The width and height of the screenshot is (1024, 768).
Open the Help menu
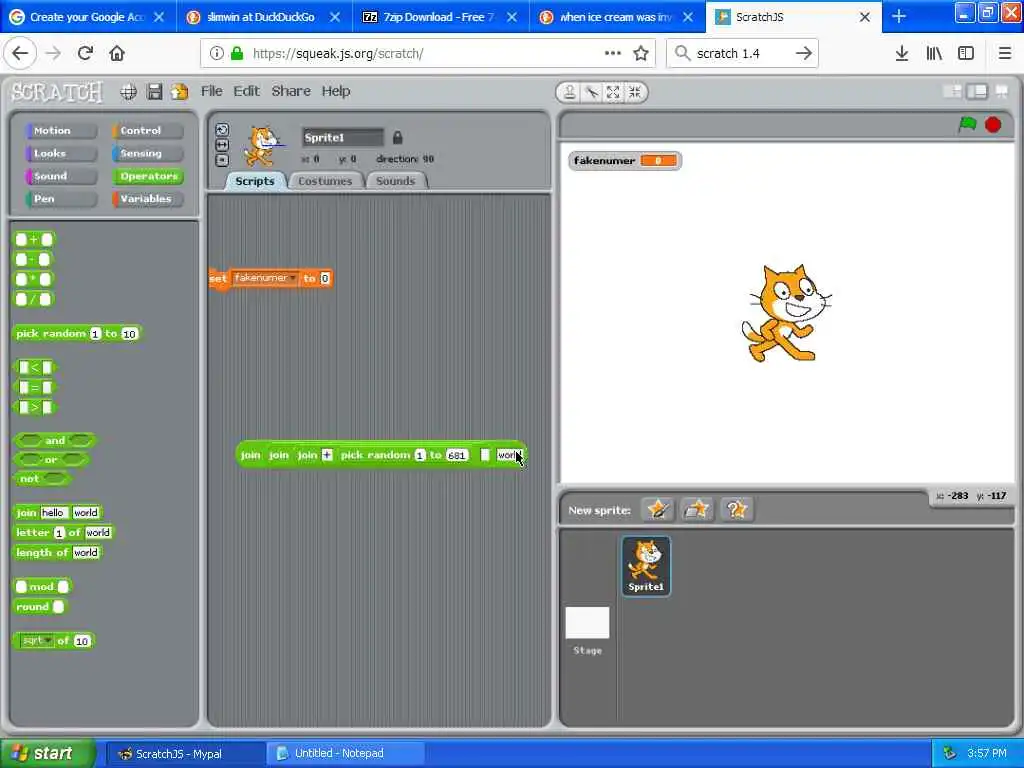(x=336, y=91)
